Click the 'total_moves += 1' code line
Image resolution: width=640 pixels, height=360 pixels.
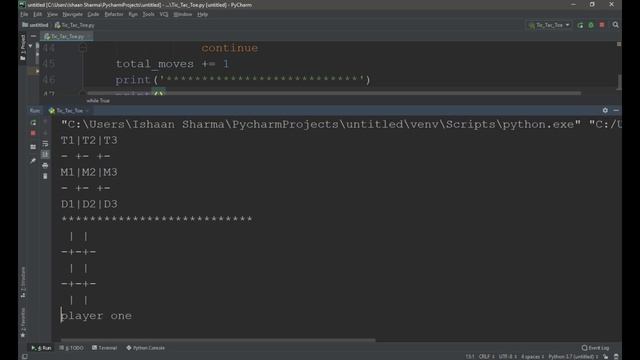172,64
